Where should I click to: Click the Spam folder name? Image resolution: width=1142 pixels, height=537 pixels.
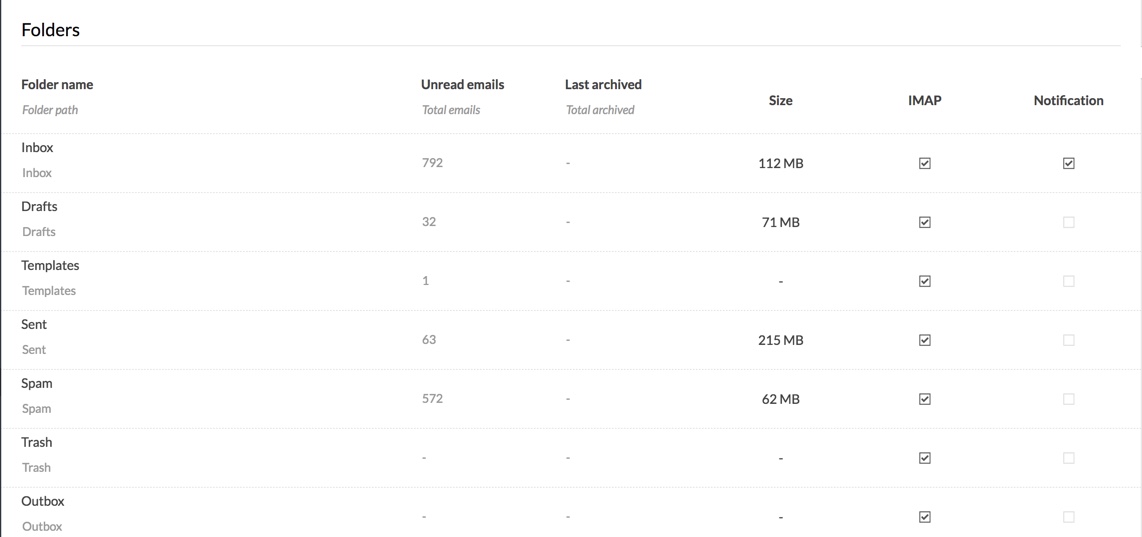tap(37, 384)
